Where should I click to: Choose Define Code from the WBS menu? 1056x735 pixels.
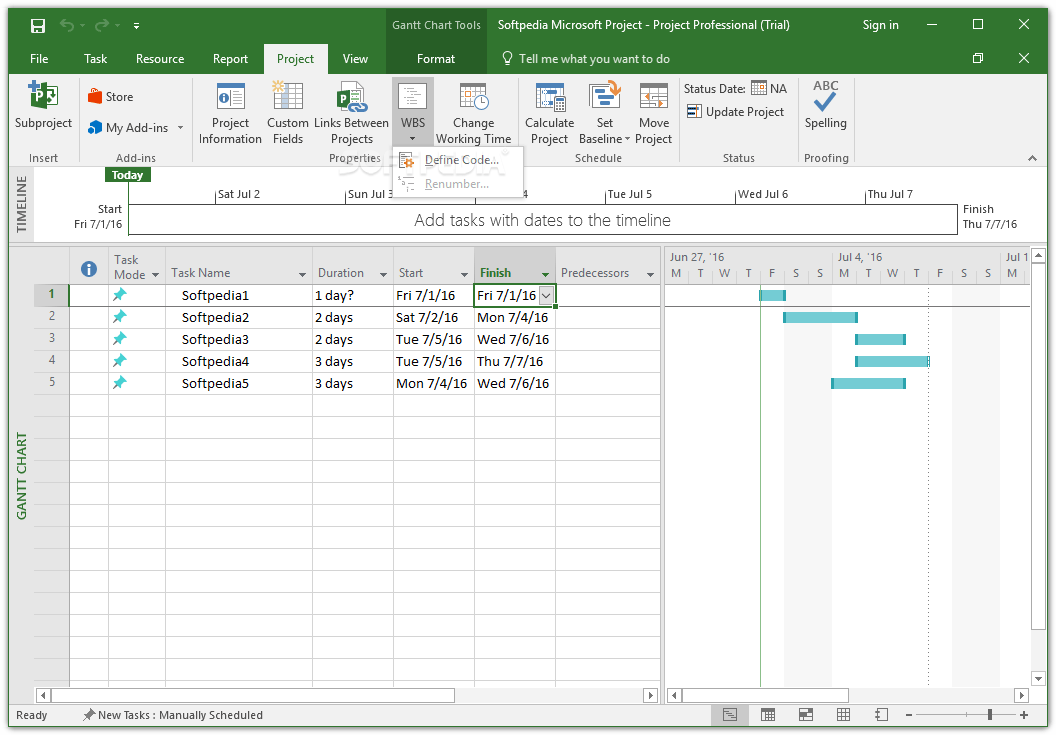pos(461,159)
